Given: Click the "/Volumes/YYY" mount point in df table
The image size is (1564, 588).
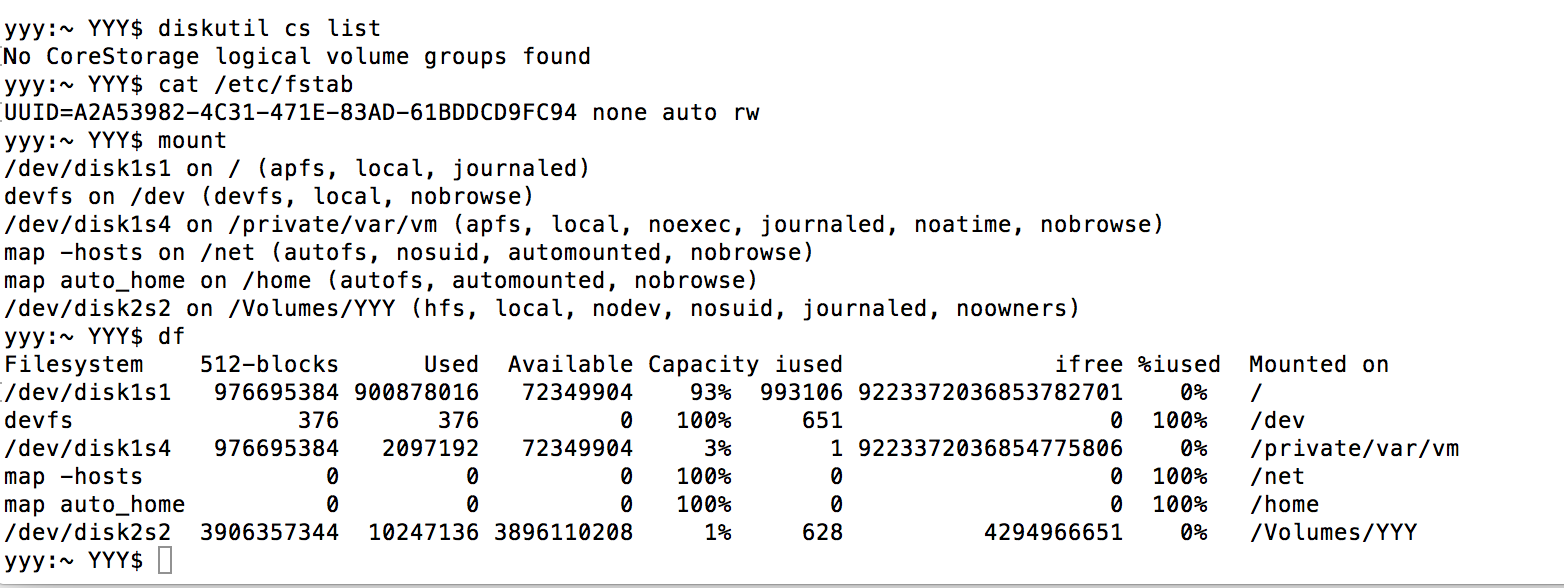Looking at the screenshot, I should coord(1333,532).
